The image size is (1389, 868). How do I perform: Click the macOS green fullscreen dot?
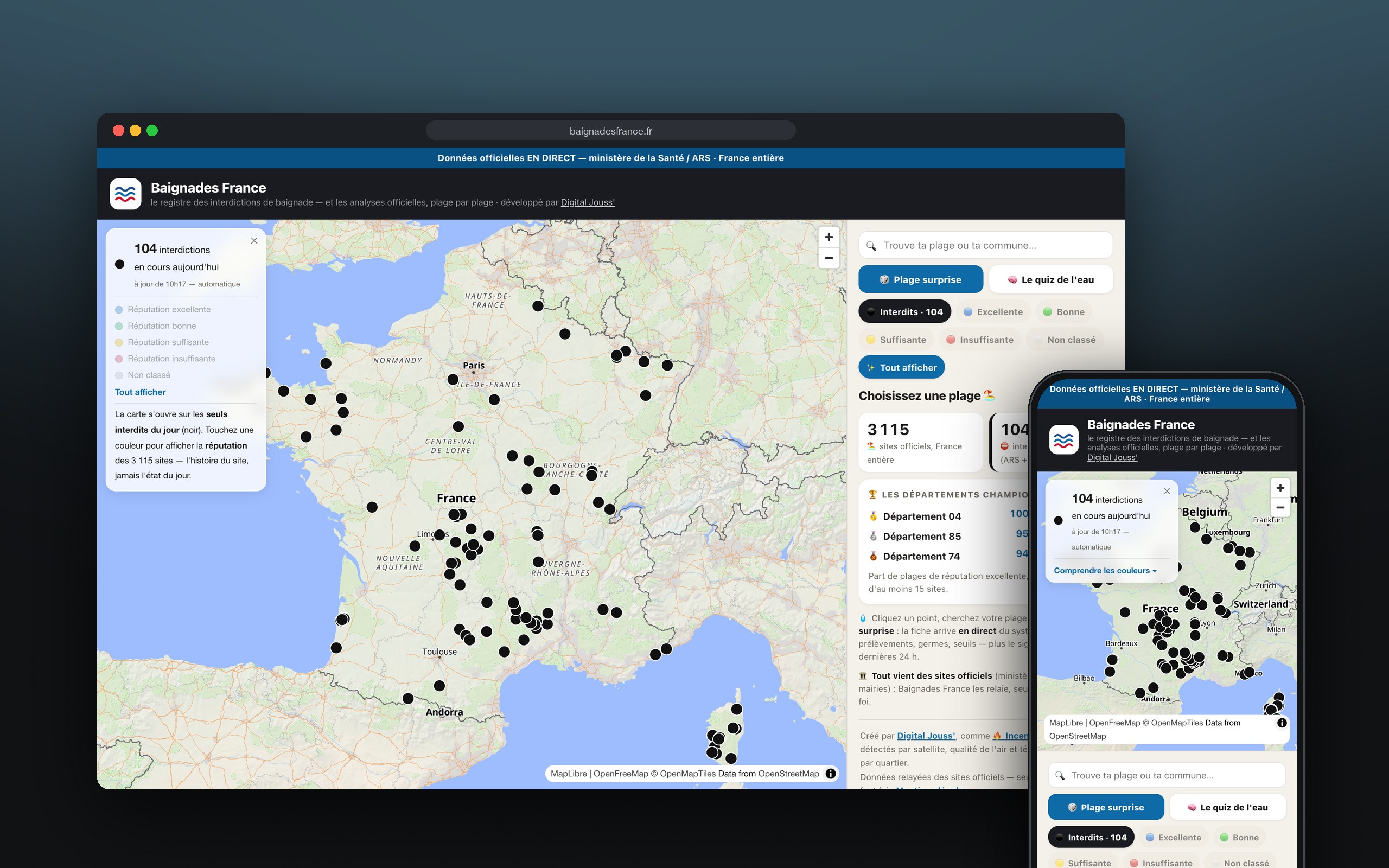click(x=152, y=130)
